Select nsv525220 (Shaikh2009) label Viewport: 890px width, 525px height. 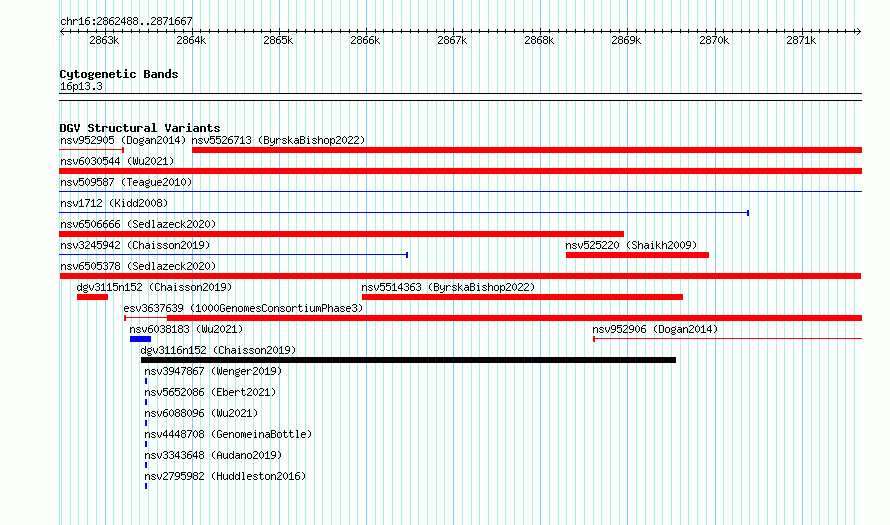click(x=631, y=245)
